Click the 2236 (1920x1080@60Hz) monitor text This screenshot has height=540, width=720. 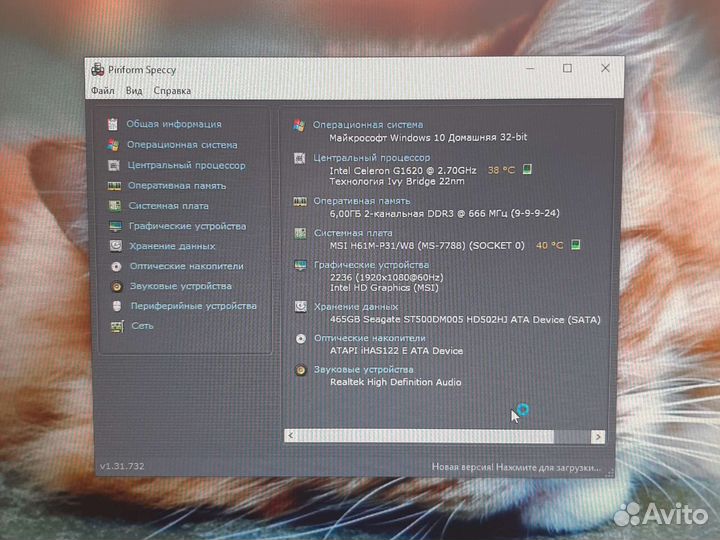tap(387, 277)
